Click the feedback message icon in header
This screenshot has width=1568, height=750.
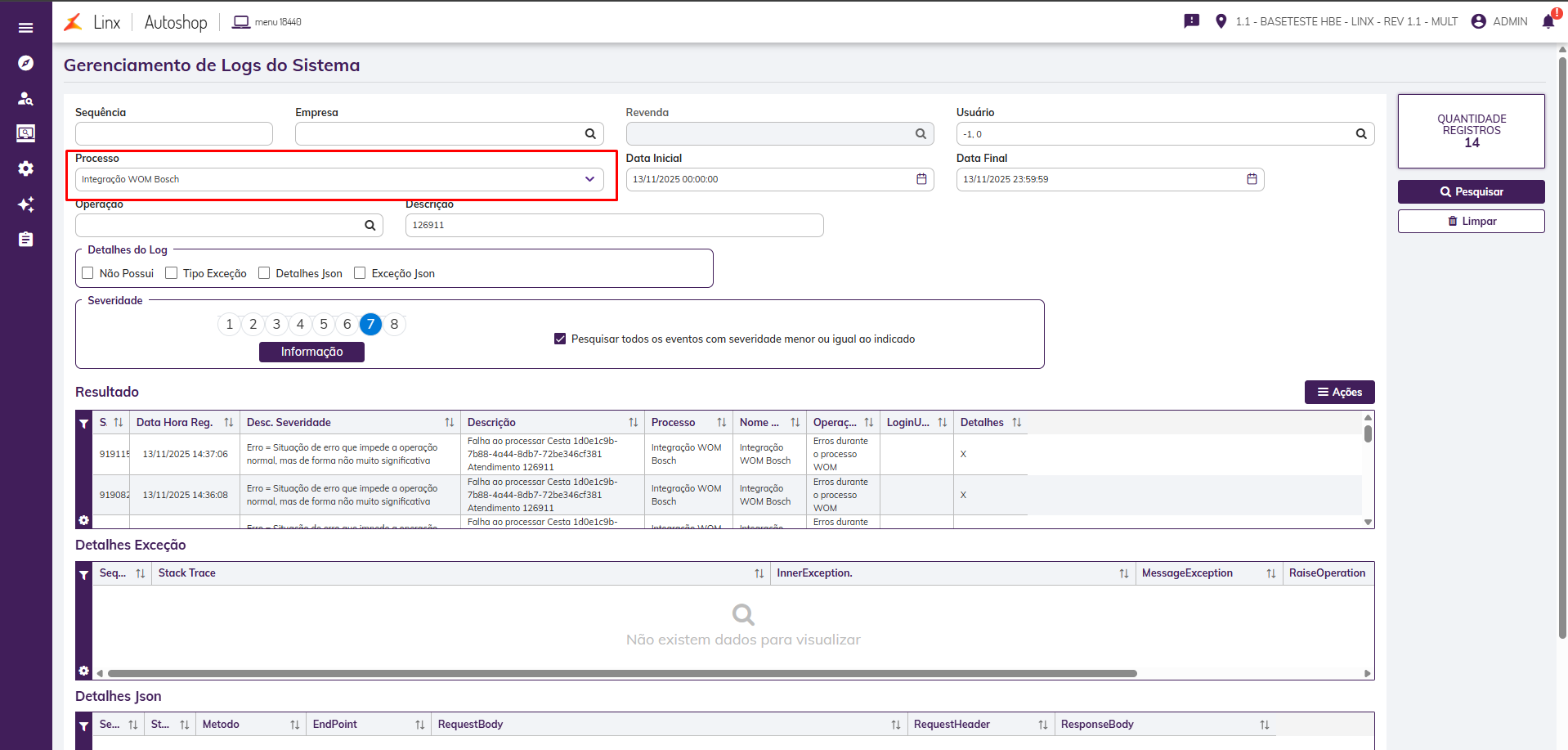(1191, 21)
